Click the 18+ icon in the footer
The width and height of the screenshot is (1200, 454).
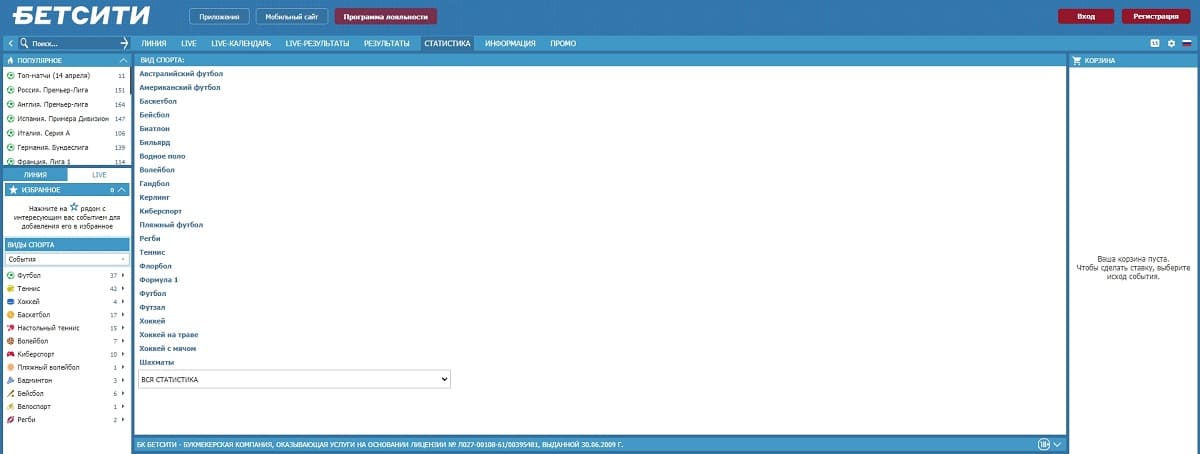(x=1044, y=444)
